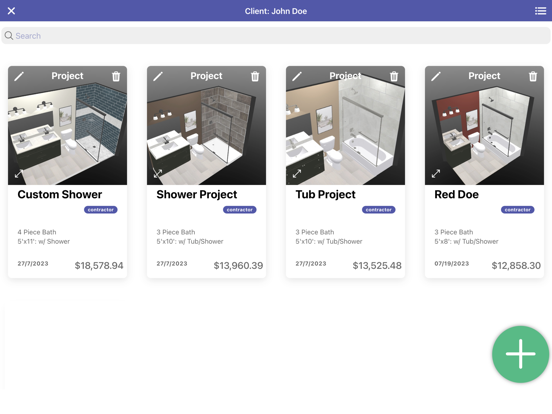Click the 27/7/2023 date on Shower Project
This screenshot has width=552, height=414.
click(x=172, y=263)
